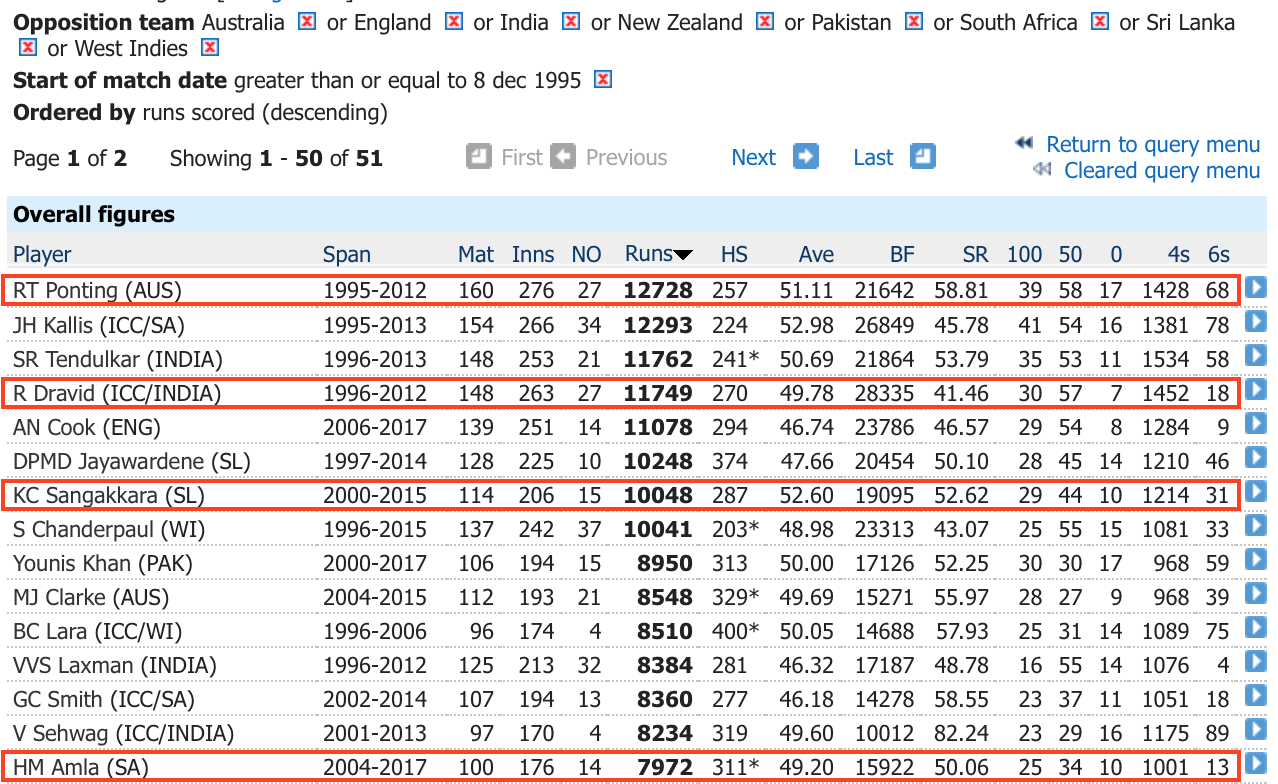The height and width of the screenshot is (784, 1278).
Task: Click the greyed Previous page text
Action: pos(626,157)
